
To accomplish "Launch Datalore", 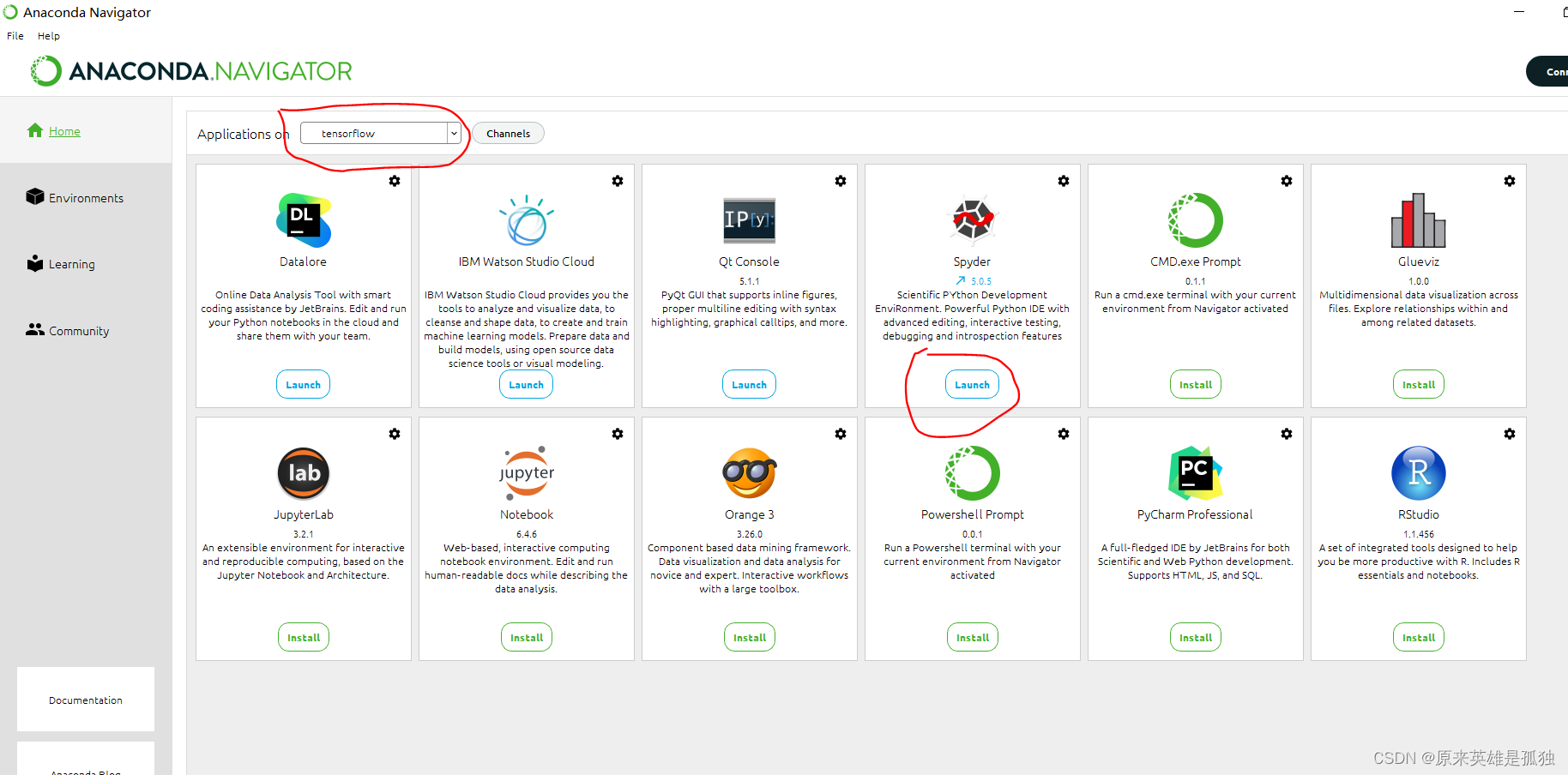I will pyautogui.click(x=303, y=384).
